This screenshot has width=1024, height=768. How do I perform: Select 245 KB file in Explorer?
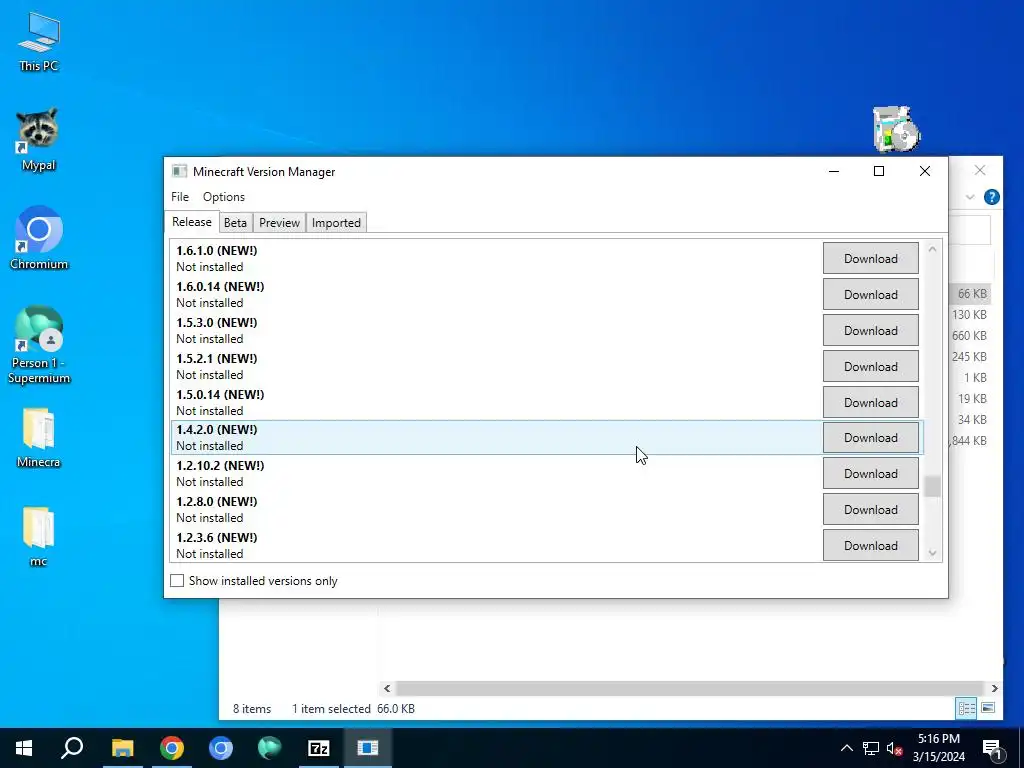click(x=969, y=357)
